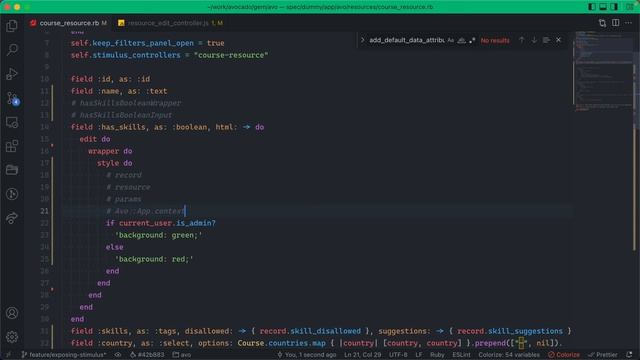
Task: Click the feature/exposing-stimulus branch in status bar
Action: (x=64, y=355)
